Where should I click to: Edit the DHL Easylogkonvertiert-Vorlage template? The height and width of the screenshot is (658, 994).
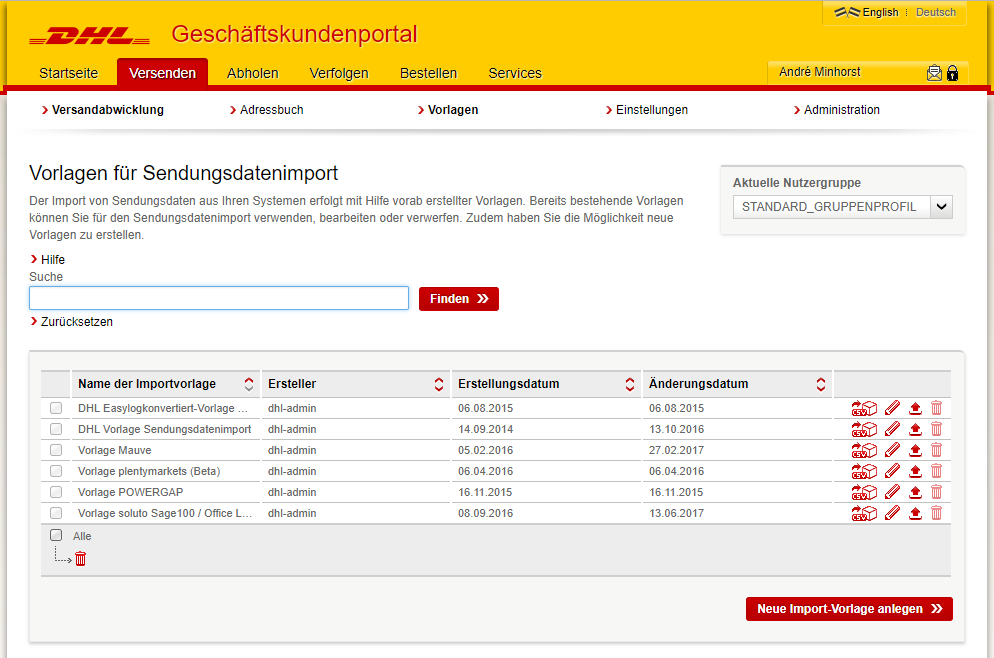[893, 408]
